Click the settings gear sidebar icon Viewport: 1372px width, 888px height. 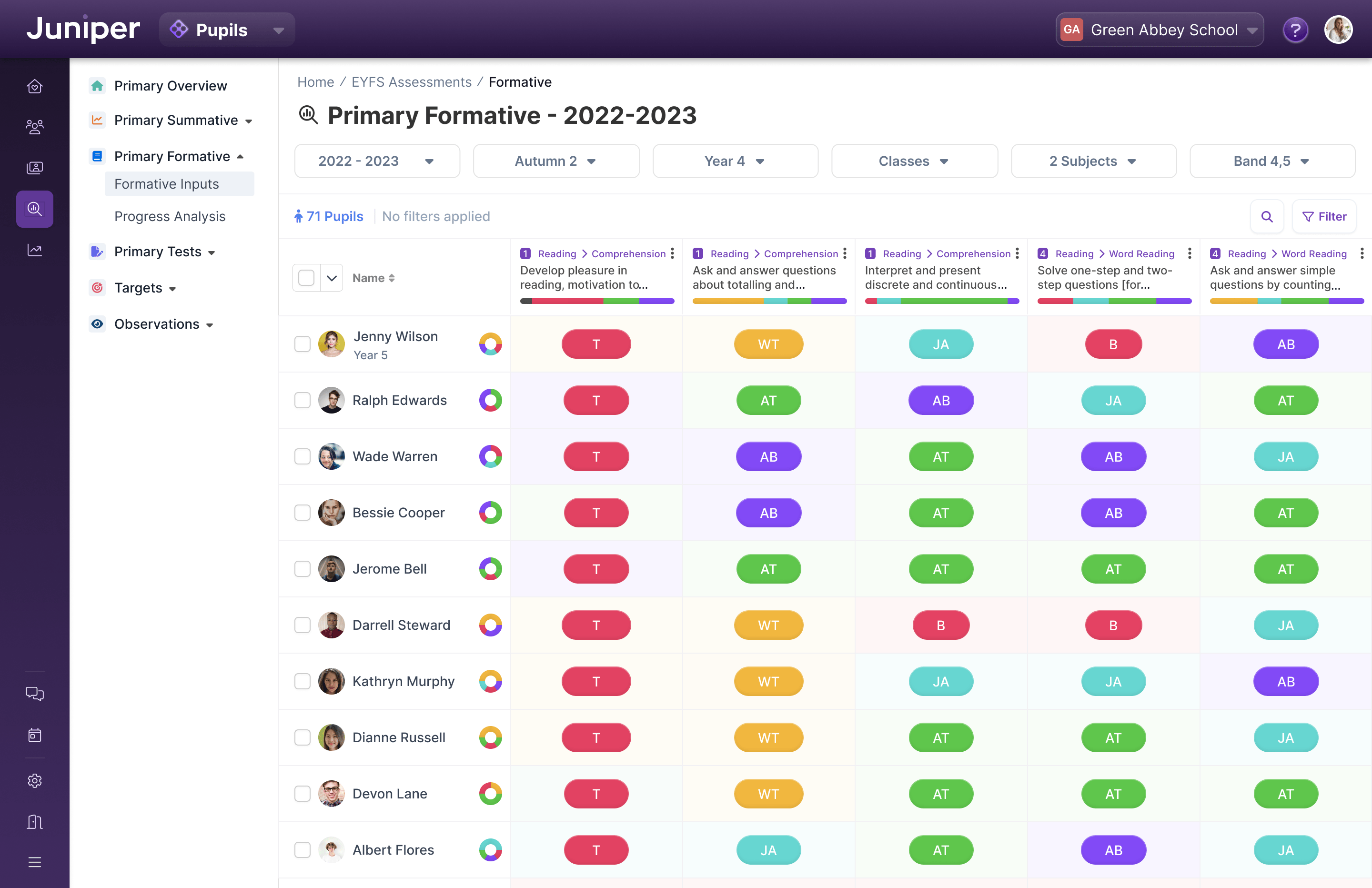point(35,781)
